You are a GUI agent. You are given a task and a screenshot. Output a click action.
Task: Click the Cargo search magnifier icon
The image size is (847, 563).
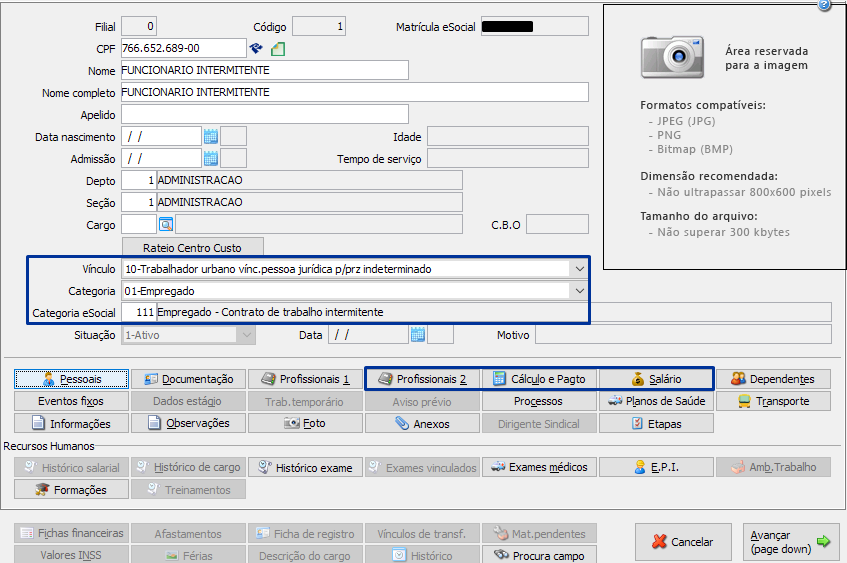tap(166, 224)
